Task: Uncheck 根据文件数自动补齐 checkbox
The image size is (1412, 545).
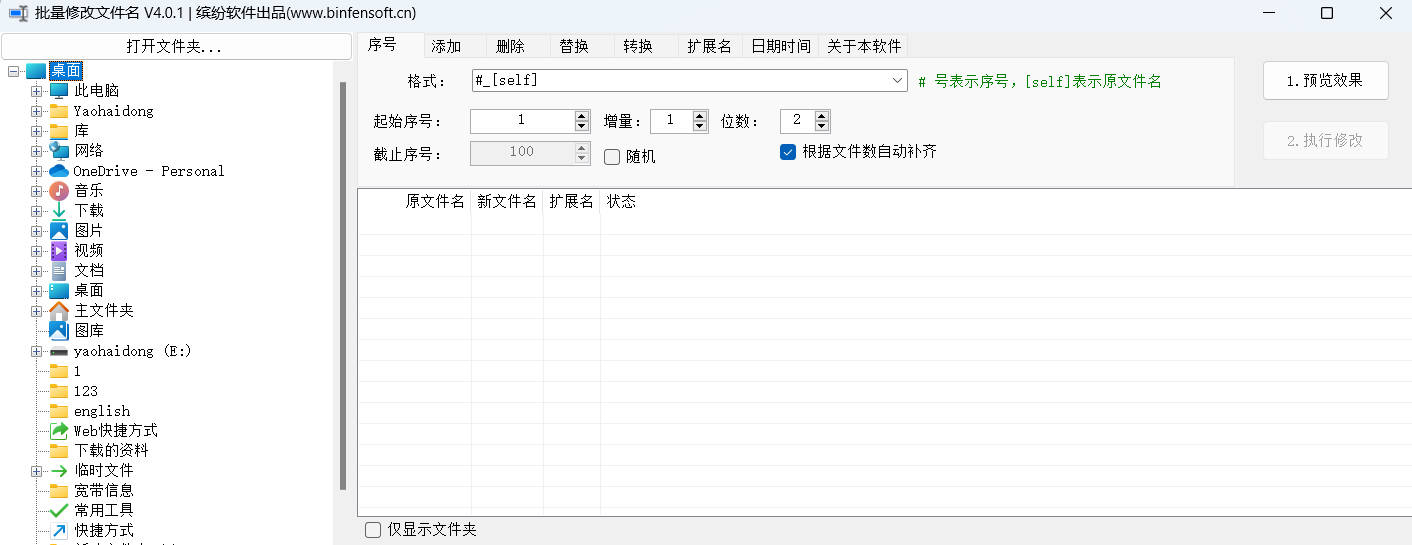Action: point(788,152)
